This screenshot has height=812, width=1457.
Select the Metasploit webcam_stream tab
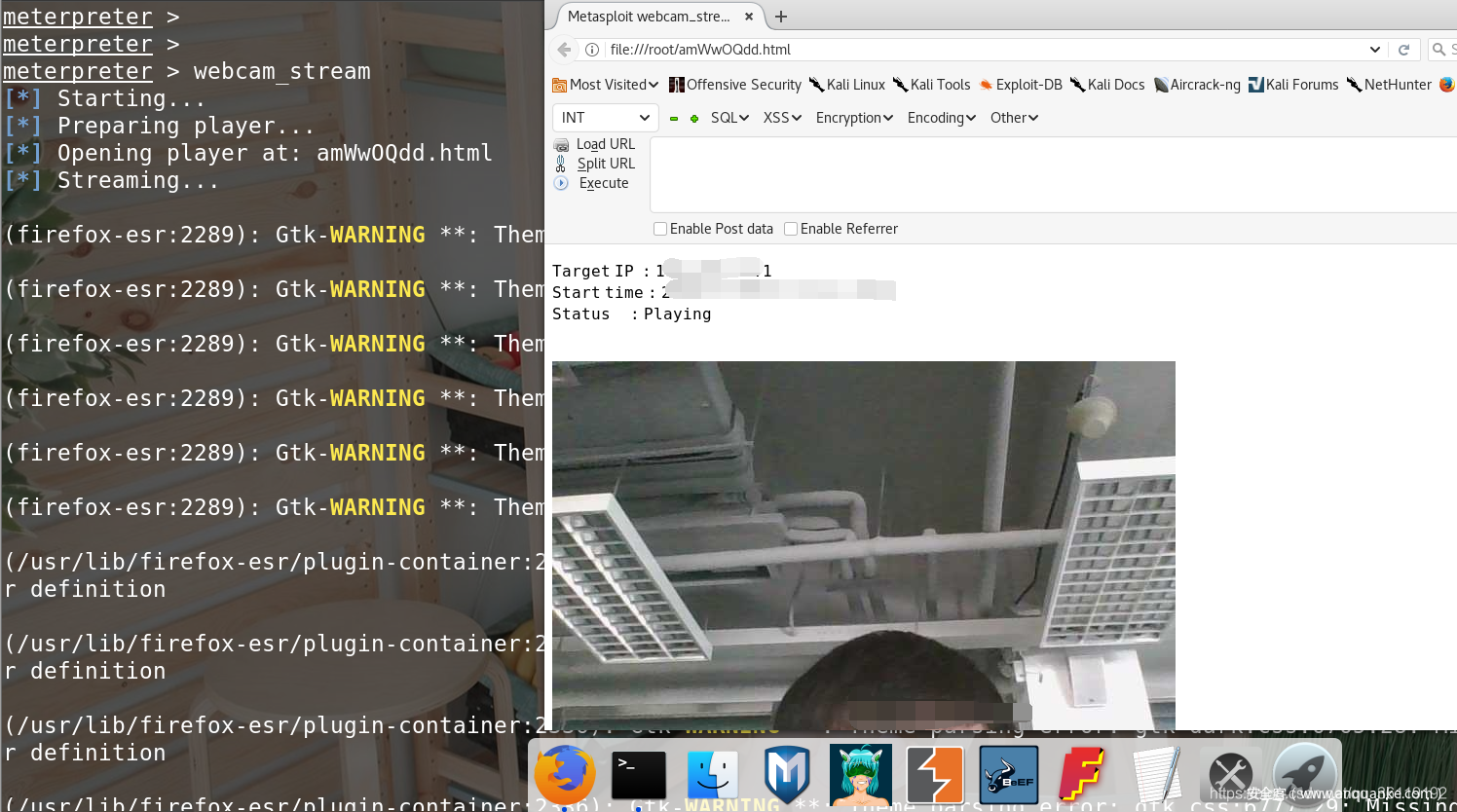659,17
